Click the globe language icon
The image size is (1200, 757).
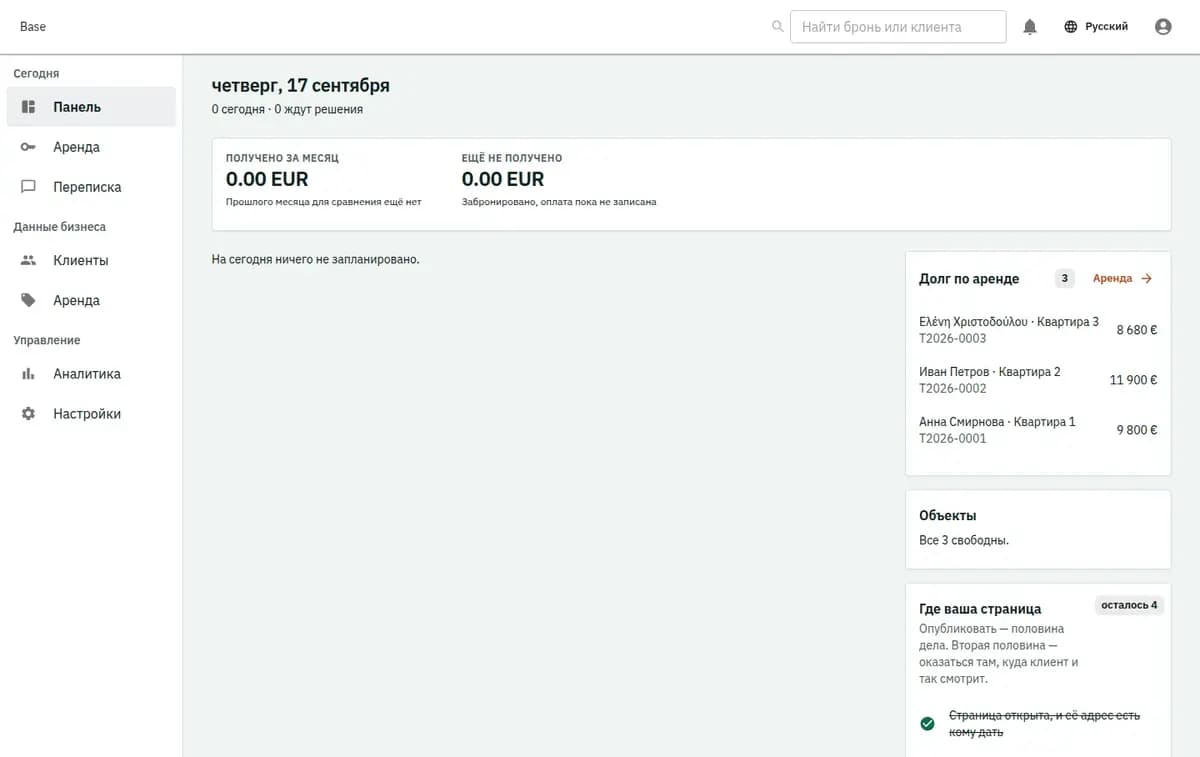(1071, 27)
